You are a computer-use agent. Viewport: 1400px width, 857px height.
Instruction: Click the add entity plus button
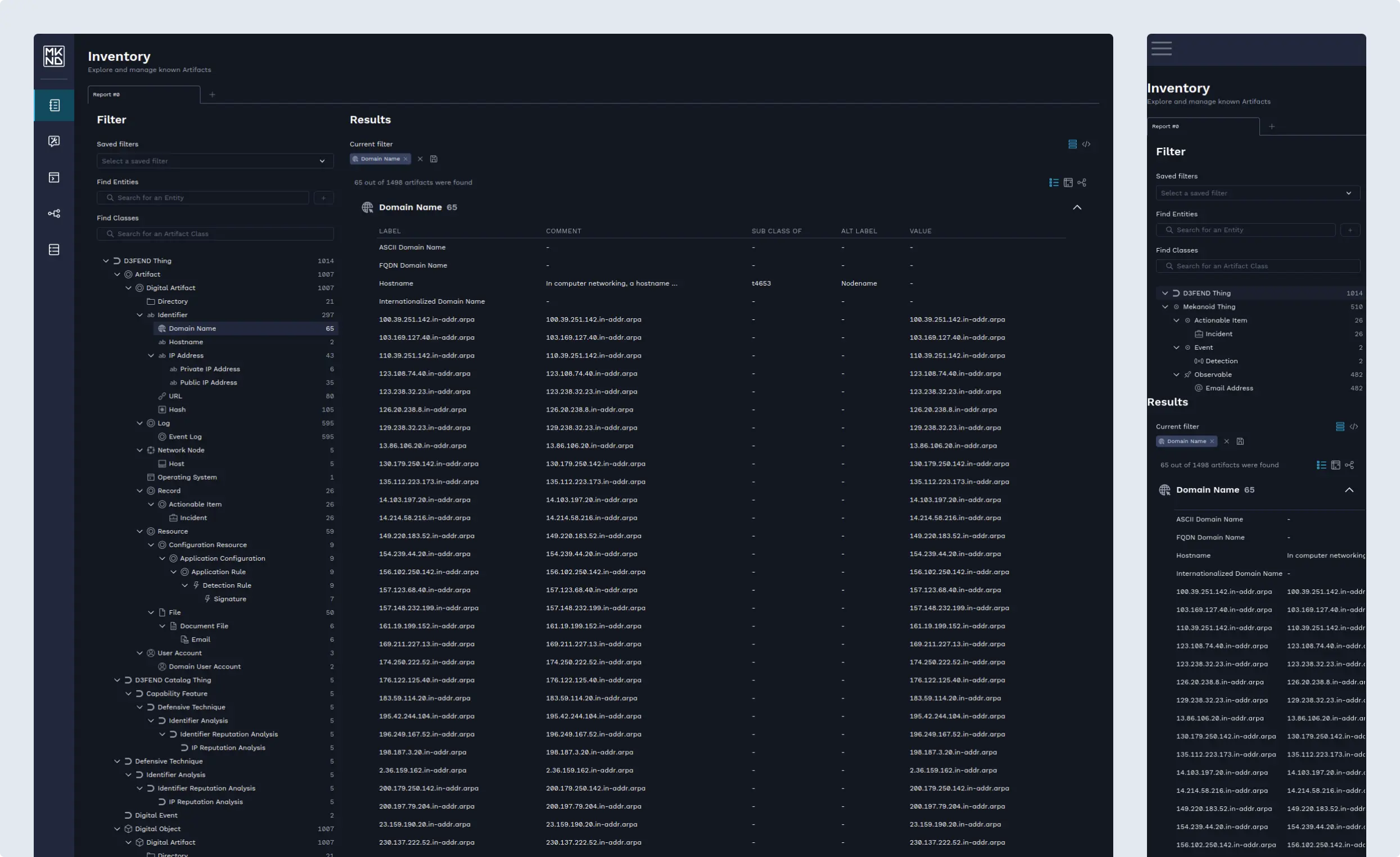tap(324, 197)
